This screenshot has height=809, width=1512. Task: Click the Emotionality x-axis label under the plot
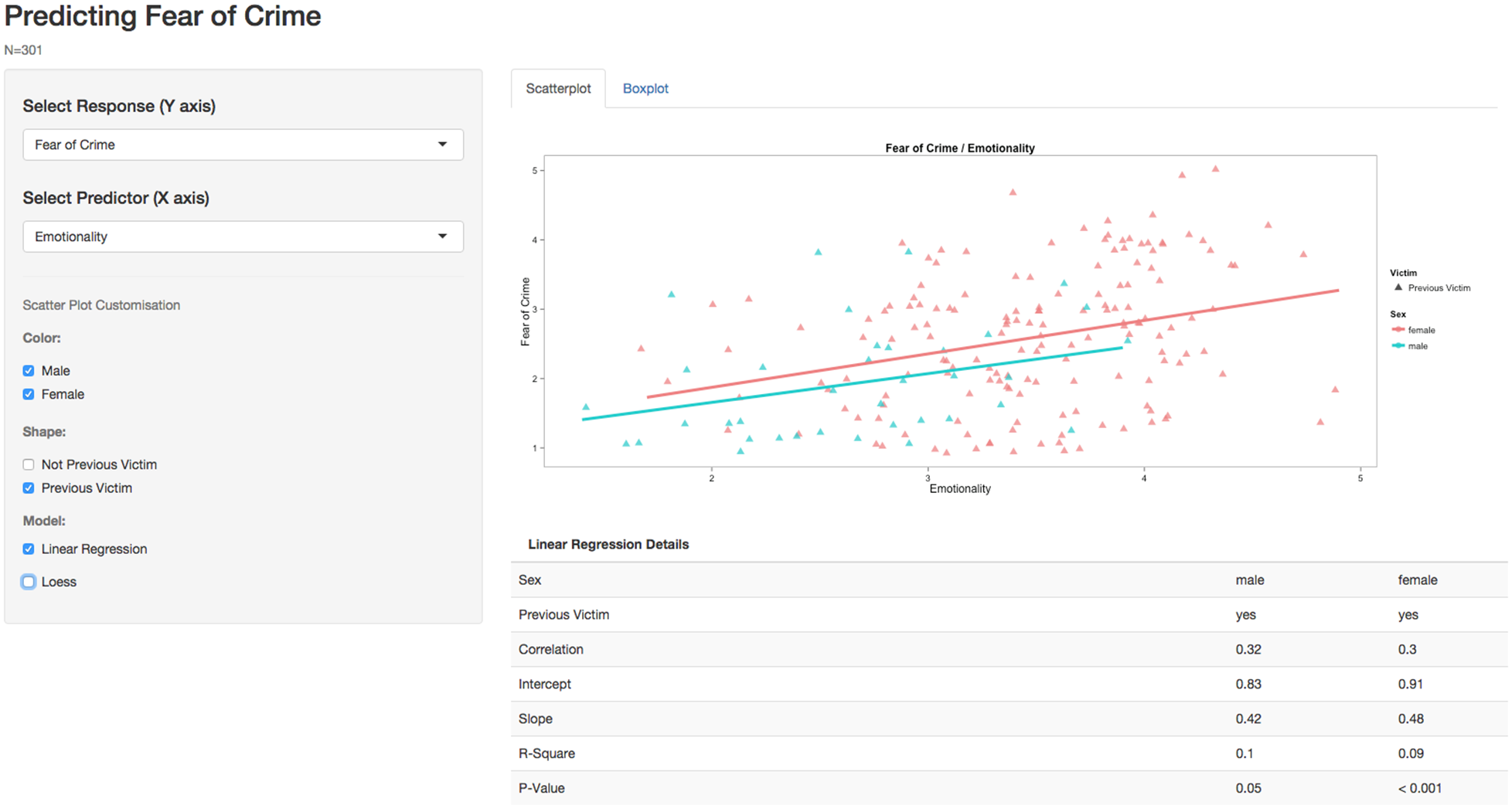pyautogui.click(x=959, y=489)
